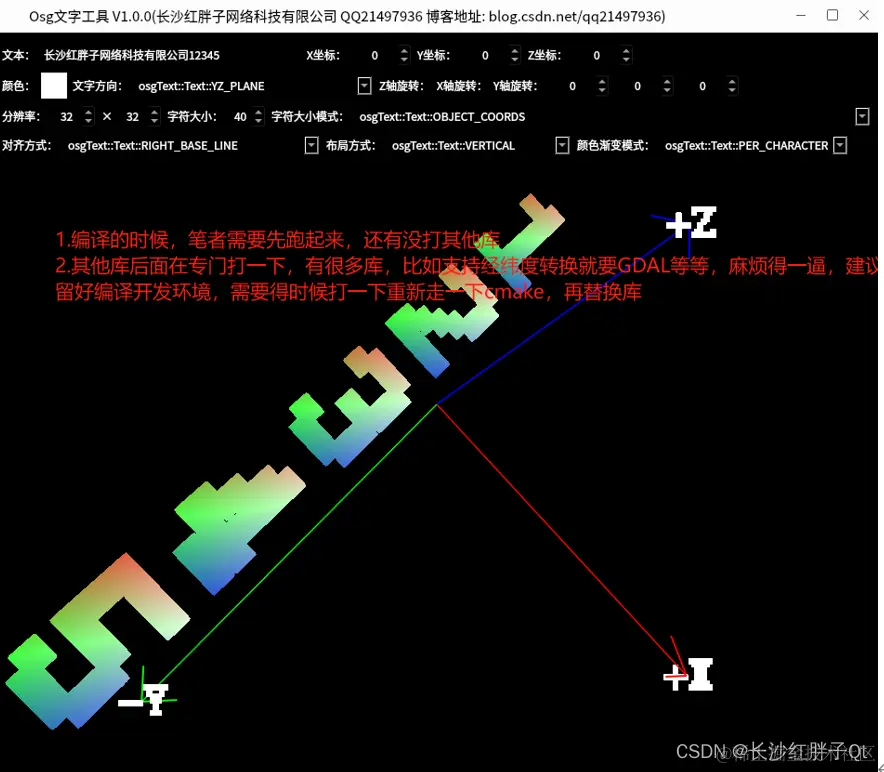This screenshot has height=772, width=884.
Task: Increment the Z坐标 spinner
Action: [626, 51]
